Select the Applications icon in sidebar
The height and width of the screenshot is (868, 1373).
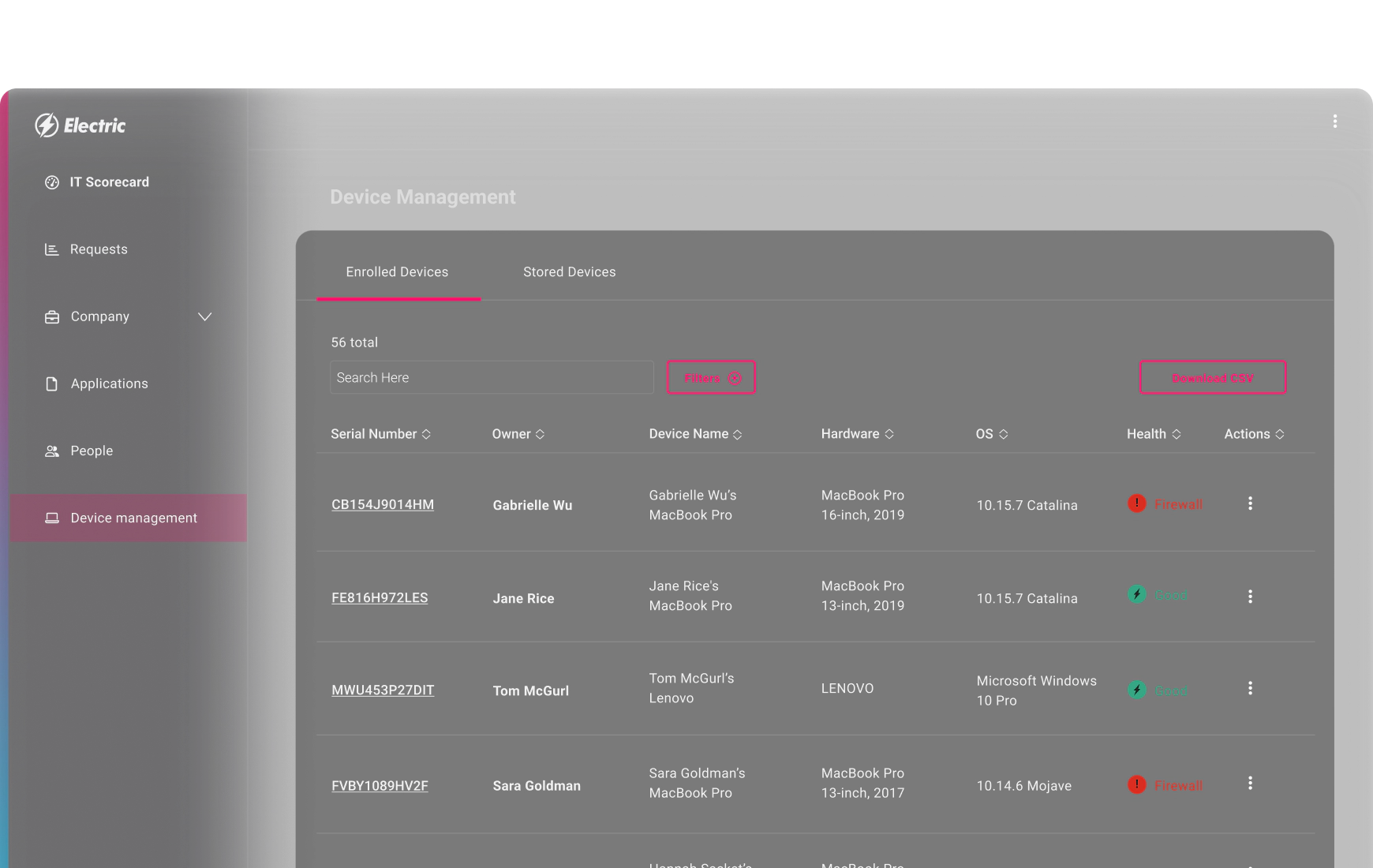click(51, 383)
